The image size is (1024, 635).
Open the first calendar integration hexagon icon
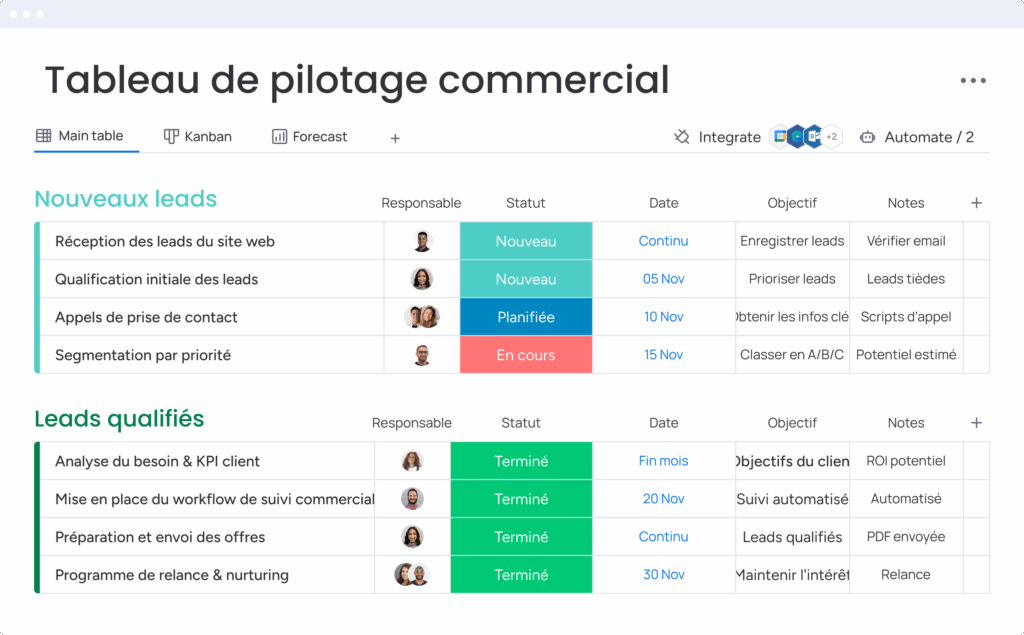780,137
